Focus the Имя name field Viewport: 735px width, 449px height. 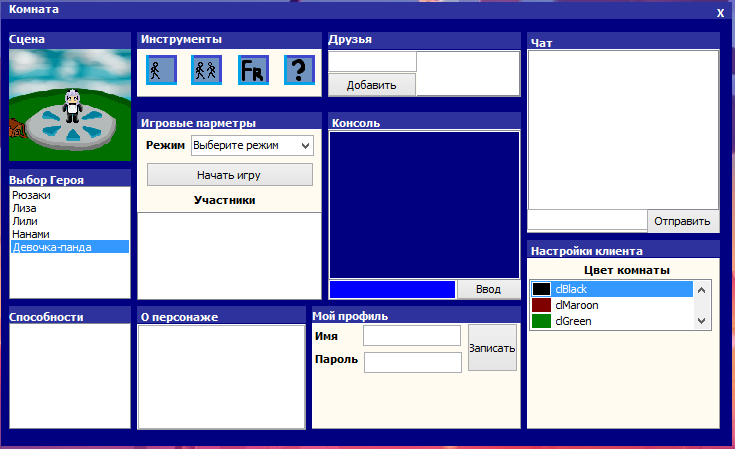[412, 336]
